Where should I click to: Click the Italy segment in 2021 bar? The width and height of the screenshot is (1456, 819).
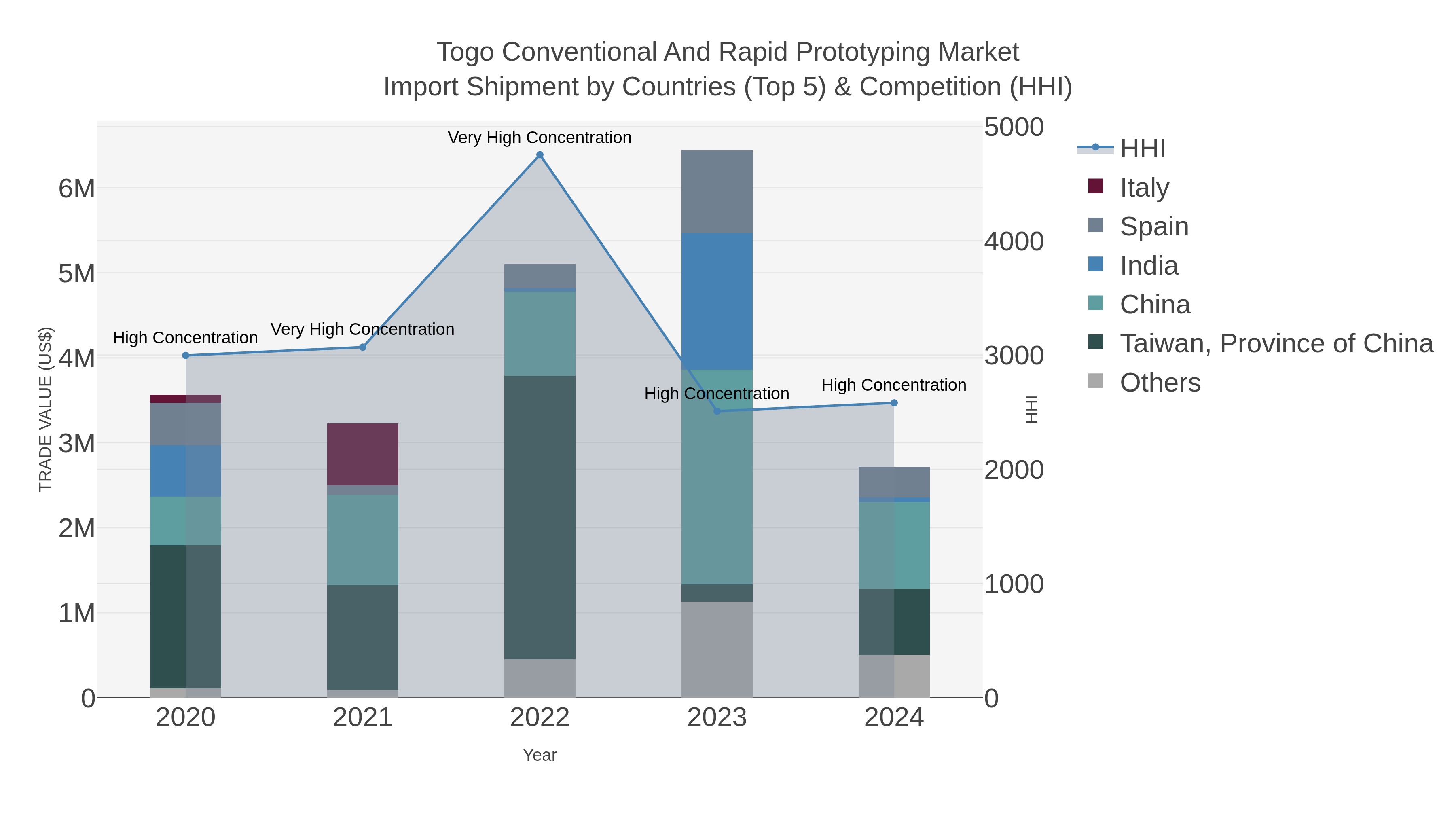point(363,455)
